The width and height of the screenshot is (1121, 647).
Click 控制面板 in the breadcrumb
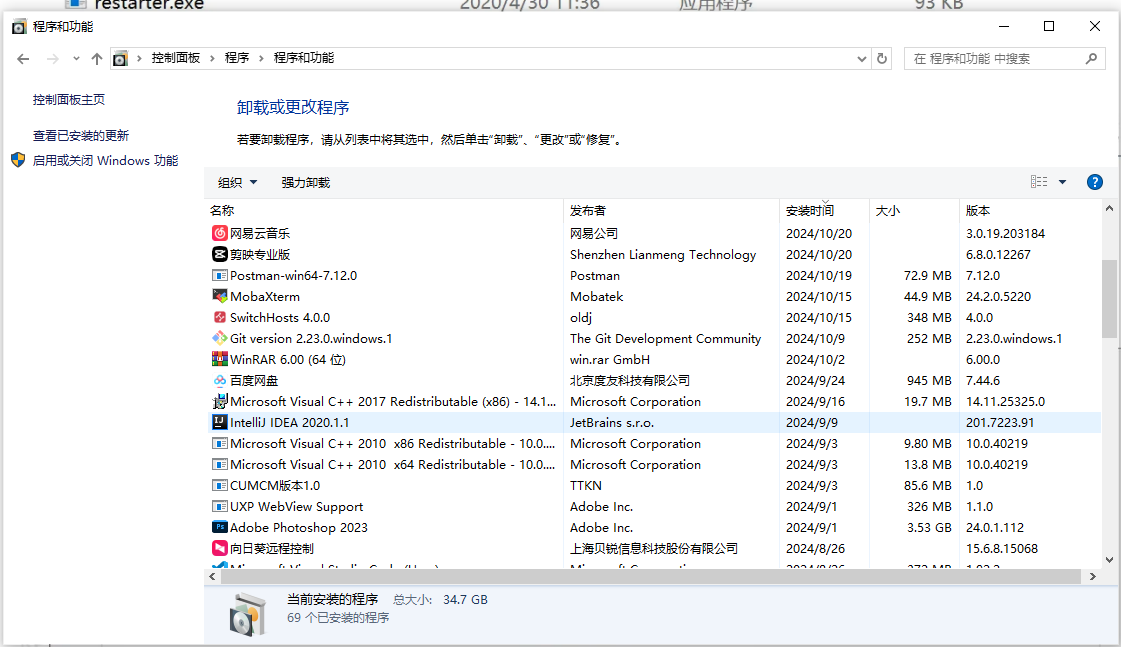175,58
